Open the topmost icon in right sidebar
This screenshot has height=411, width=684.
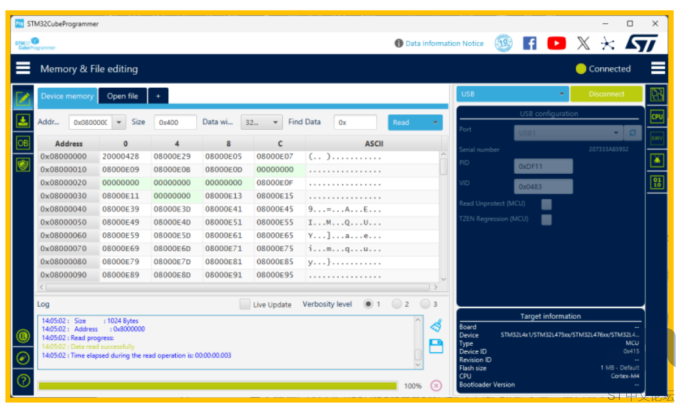pos(657,94)
